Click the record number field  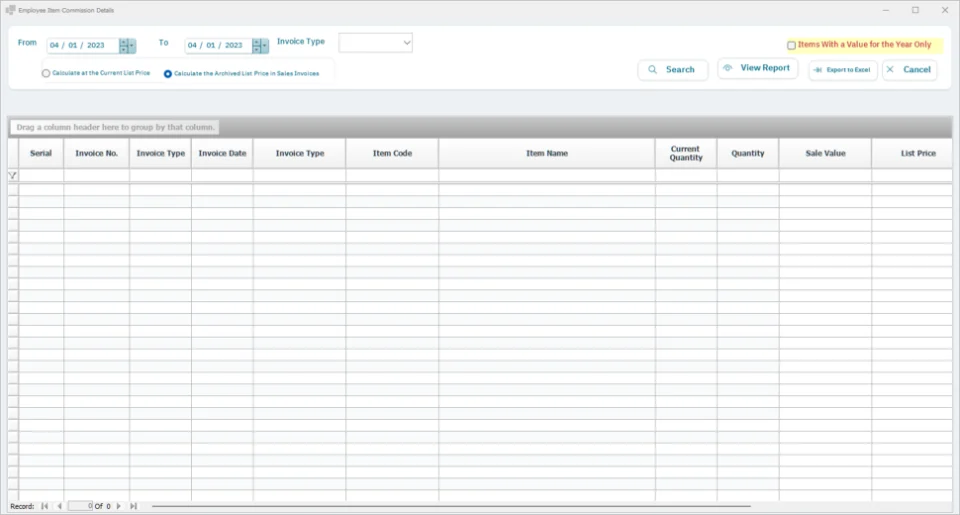click(81, 506)
